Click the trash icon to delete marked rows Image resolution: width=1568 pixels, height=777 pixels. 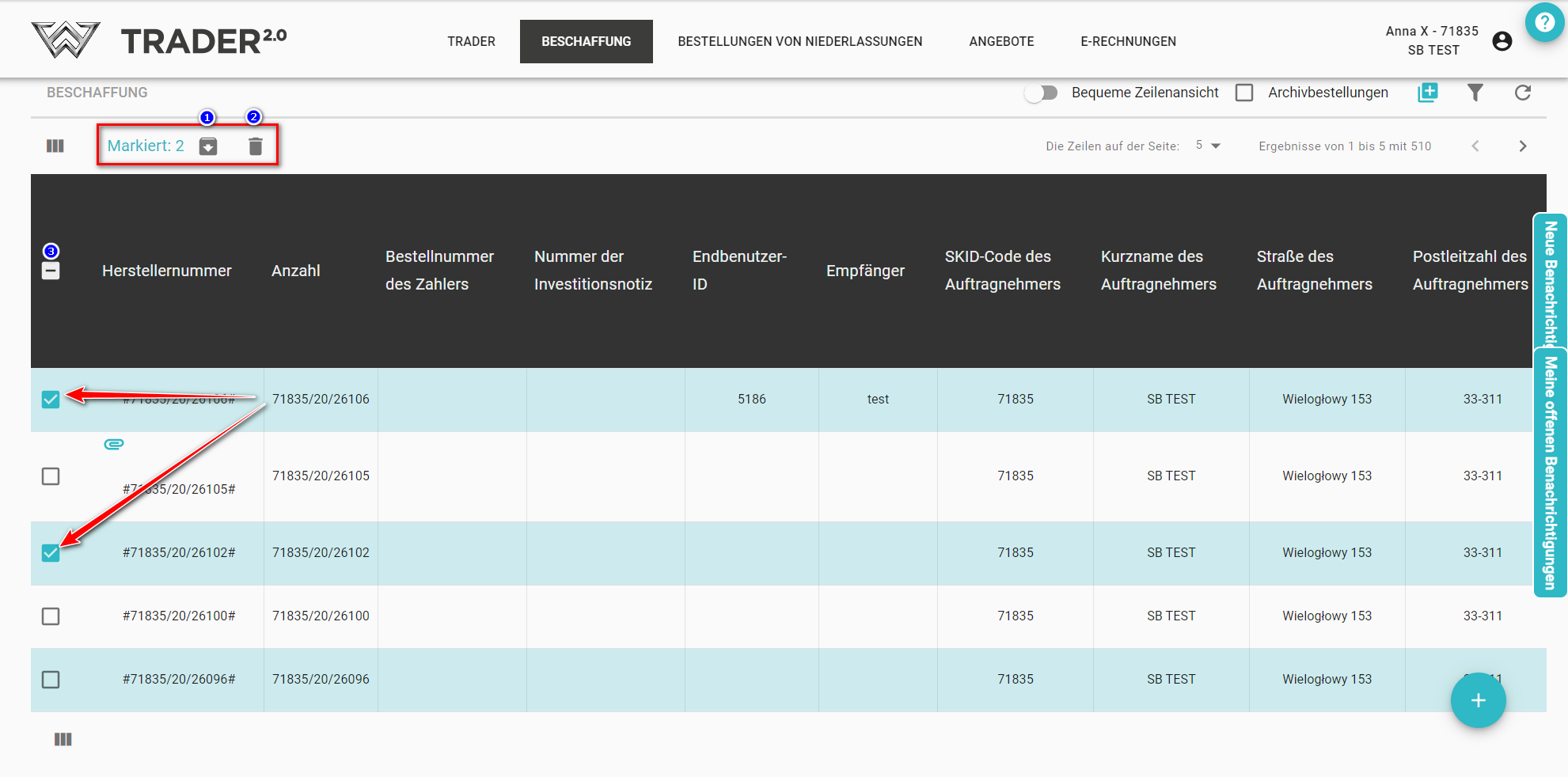click(255, 146)
